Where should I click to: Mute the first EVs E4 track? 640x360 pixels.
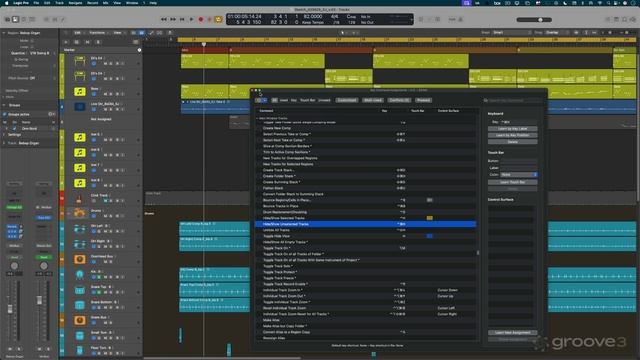105,64
